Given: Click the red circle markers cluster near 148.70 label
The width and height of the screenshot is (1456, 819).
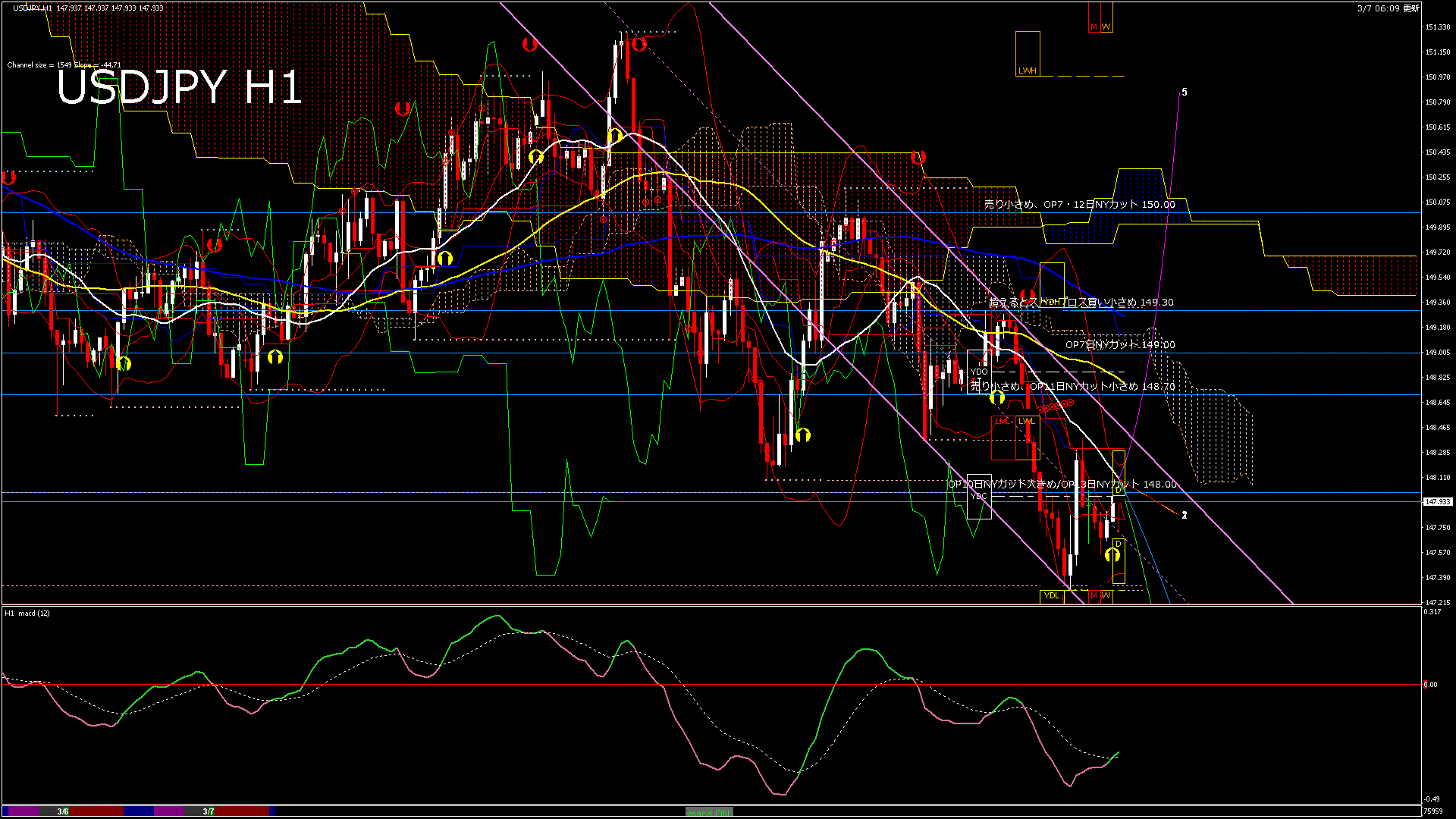Looking at the screenshot, I should [x=1056, y=406].
